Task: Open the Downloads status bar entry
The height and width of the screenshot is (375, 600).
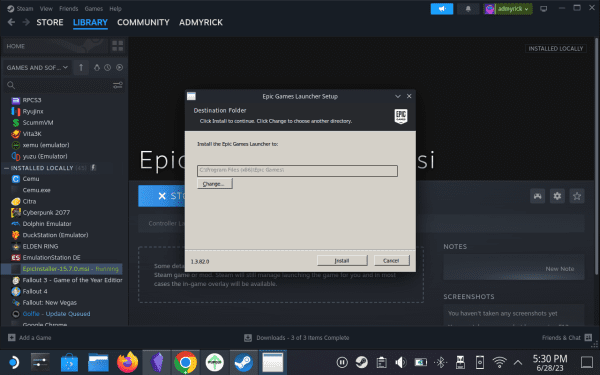Action: (297, 338)
